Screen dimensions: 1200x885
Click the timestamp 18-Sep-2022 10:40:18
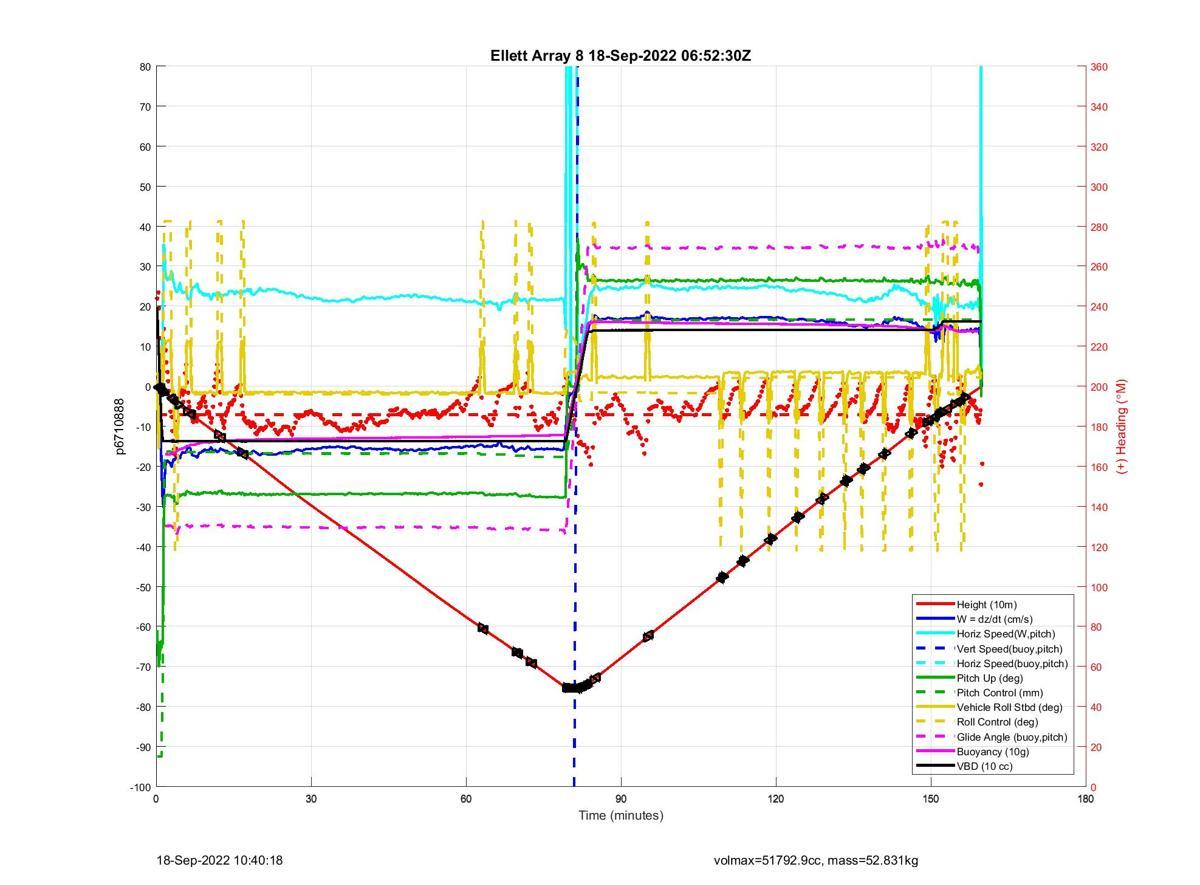pyautogui.click(x=220, y=860)
